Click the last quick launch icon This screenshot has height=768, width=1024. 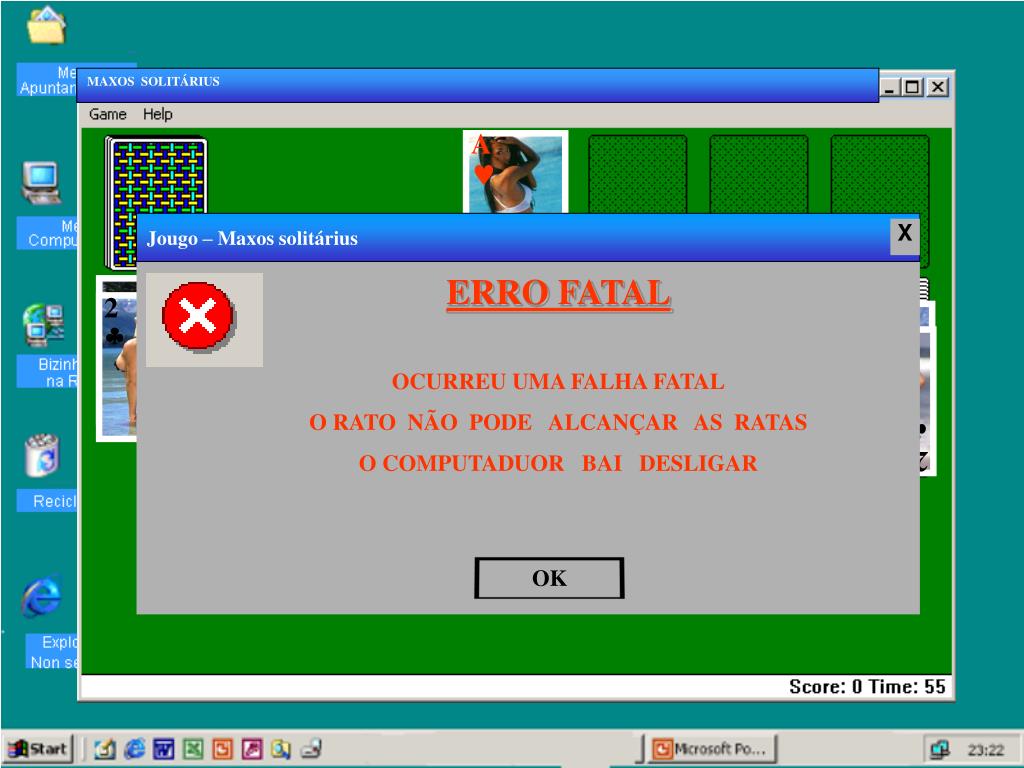point(312,749)
